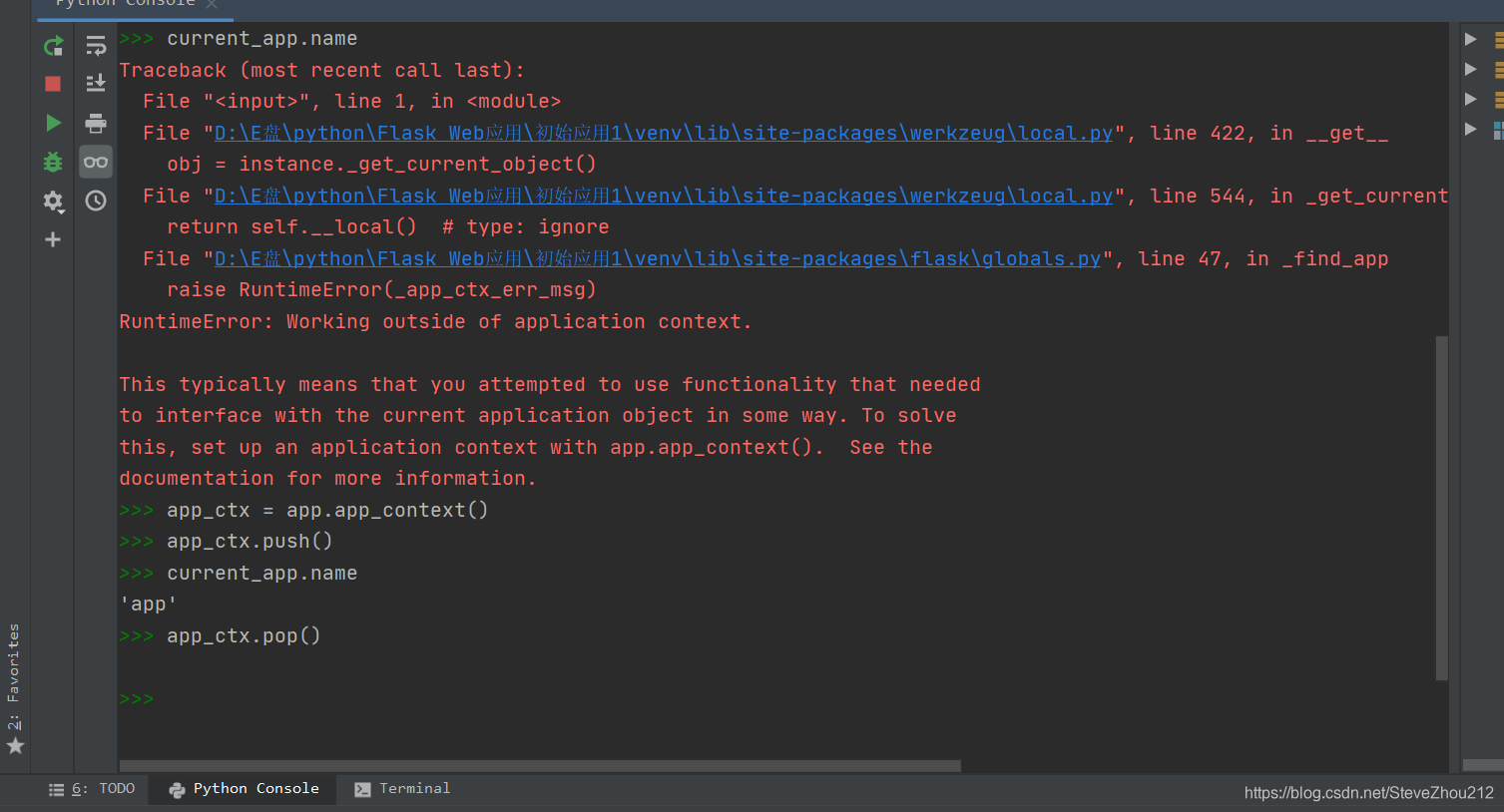Toggle show variables glasses icon
Image resolution: width=1504 pixels, height=812 pixels.
coord(96,162)
